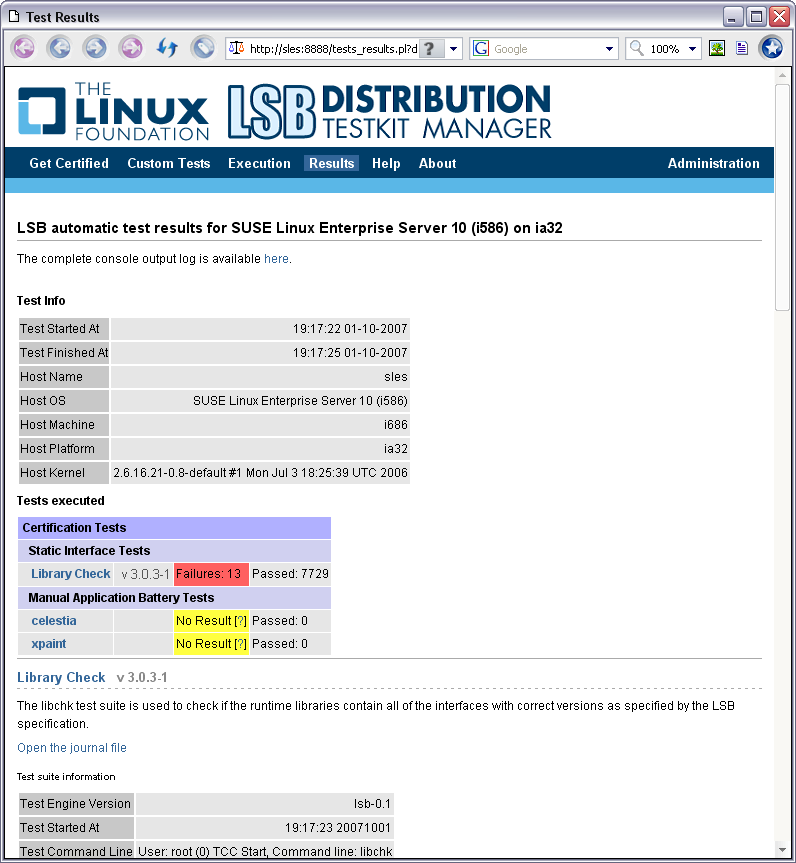Open the celestia test link

[54, 621]
